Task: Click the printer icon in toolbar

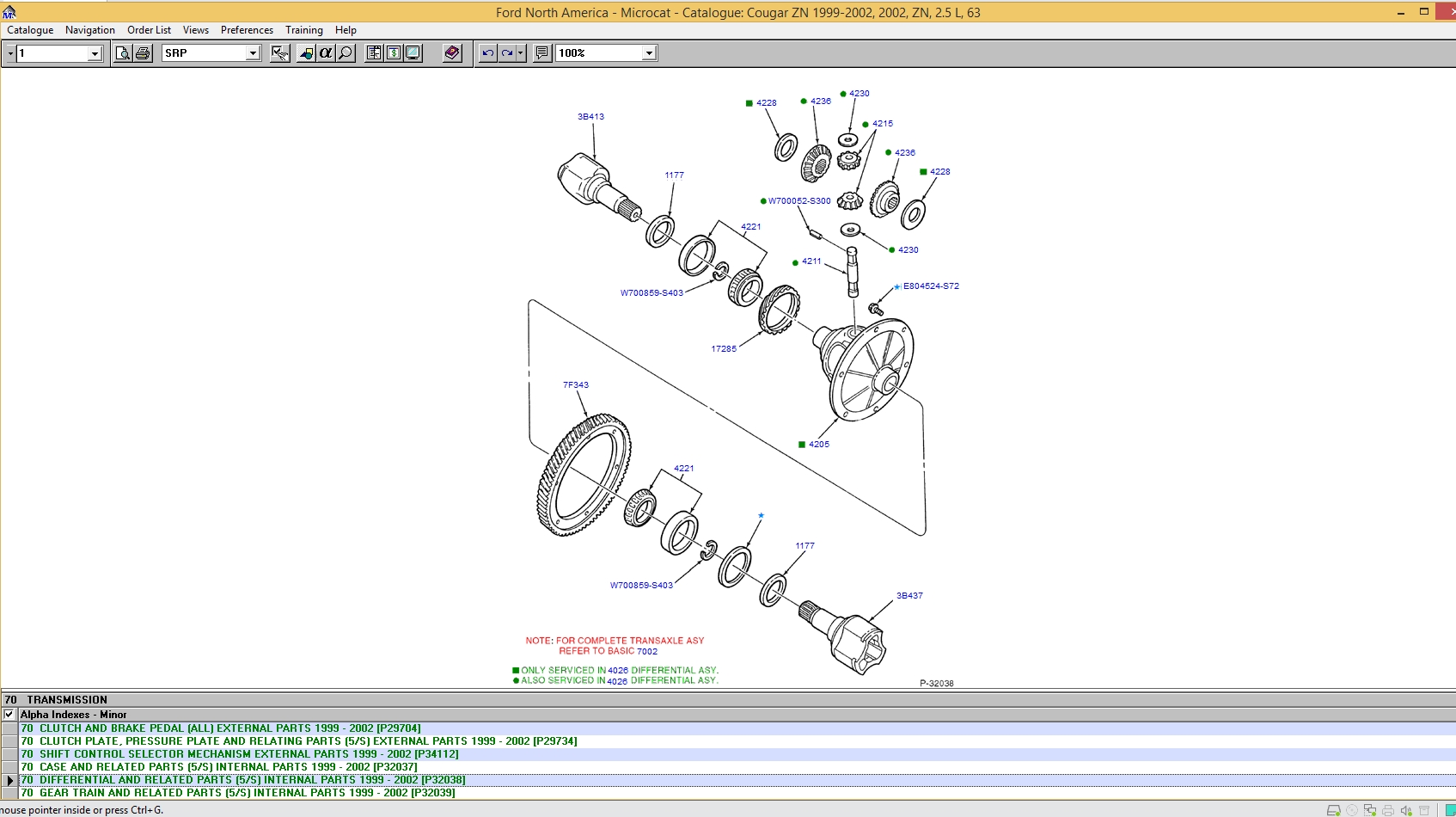Action: [143, 53]
